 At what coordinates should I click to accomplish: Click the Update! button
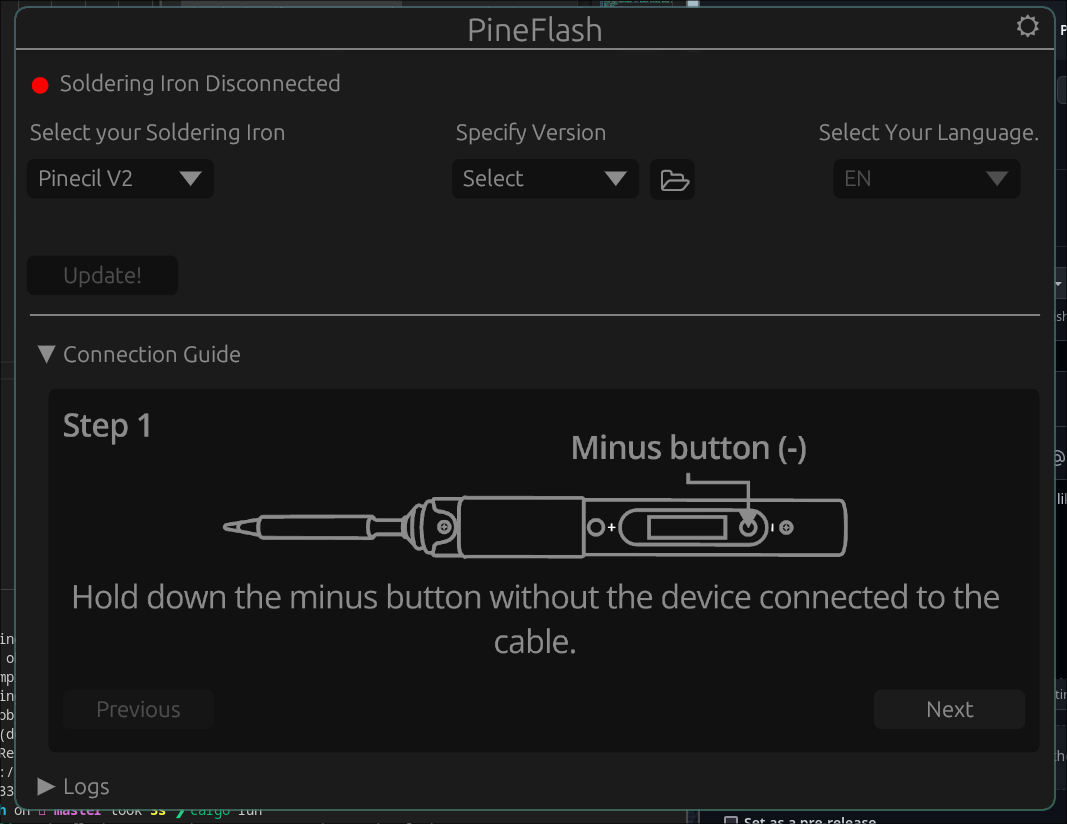103,276
